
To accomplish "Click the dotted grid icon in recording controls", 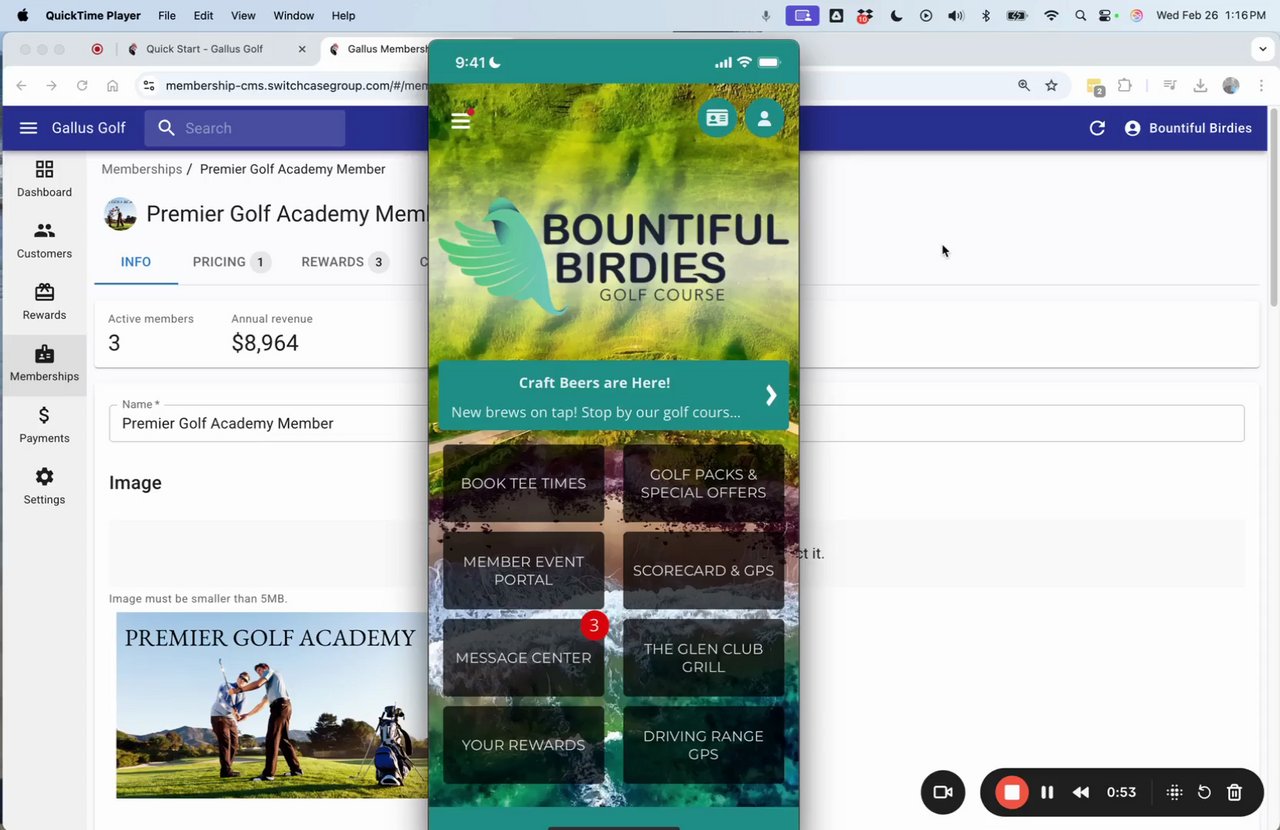I will pyautogui.click(x=1175, y=792).
